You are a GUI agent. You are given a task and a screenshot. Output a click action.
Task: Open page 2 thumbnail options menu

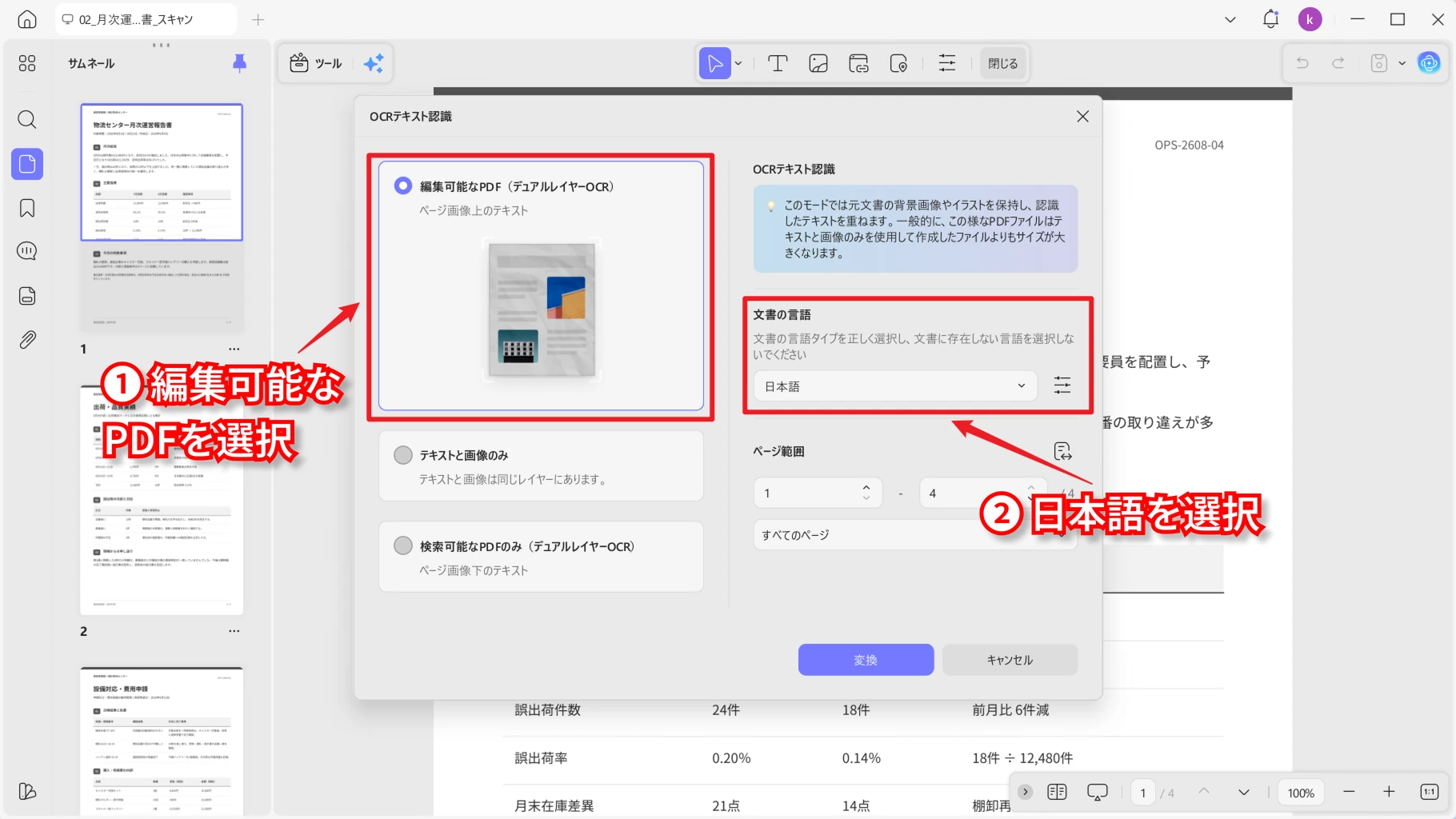(234, 631)
